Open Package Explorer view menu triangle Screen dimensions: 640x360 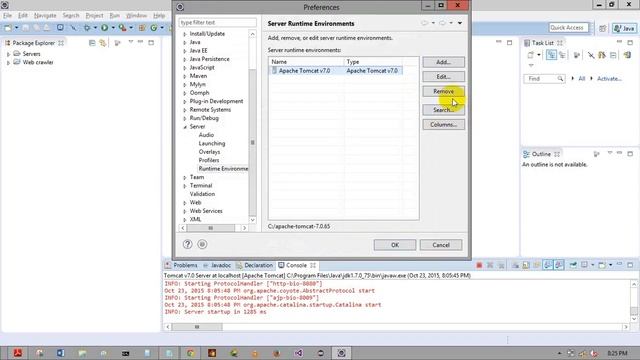[x=131, y=42]
